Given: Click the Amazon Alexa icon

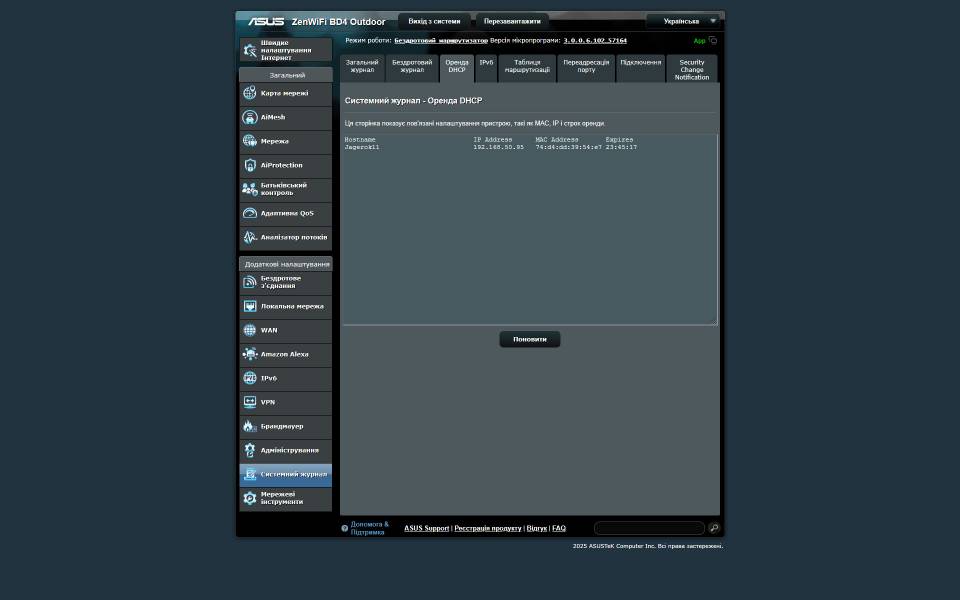Looking at the screenshot, I should coord(250,354).
